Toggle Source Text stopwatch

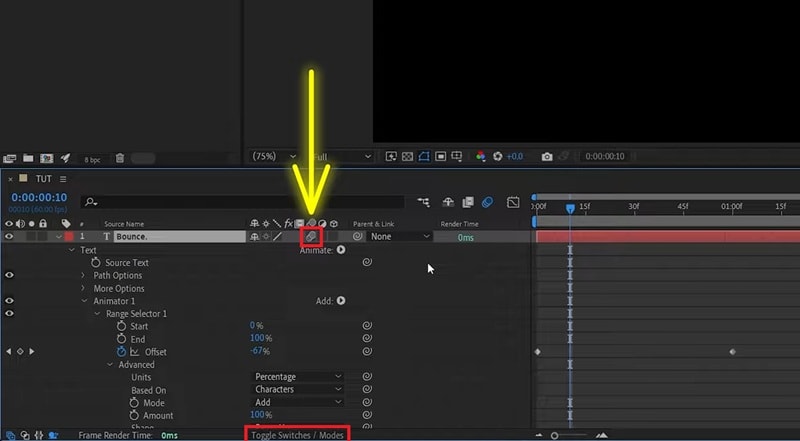95,262
